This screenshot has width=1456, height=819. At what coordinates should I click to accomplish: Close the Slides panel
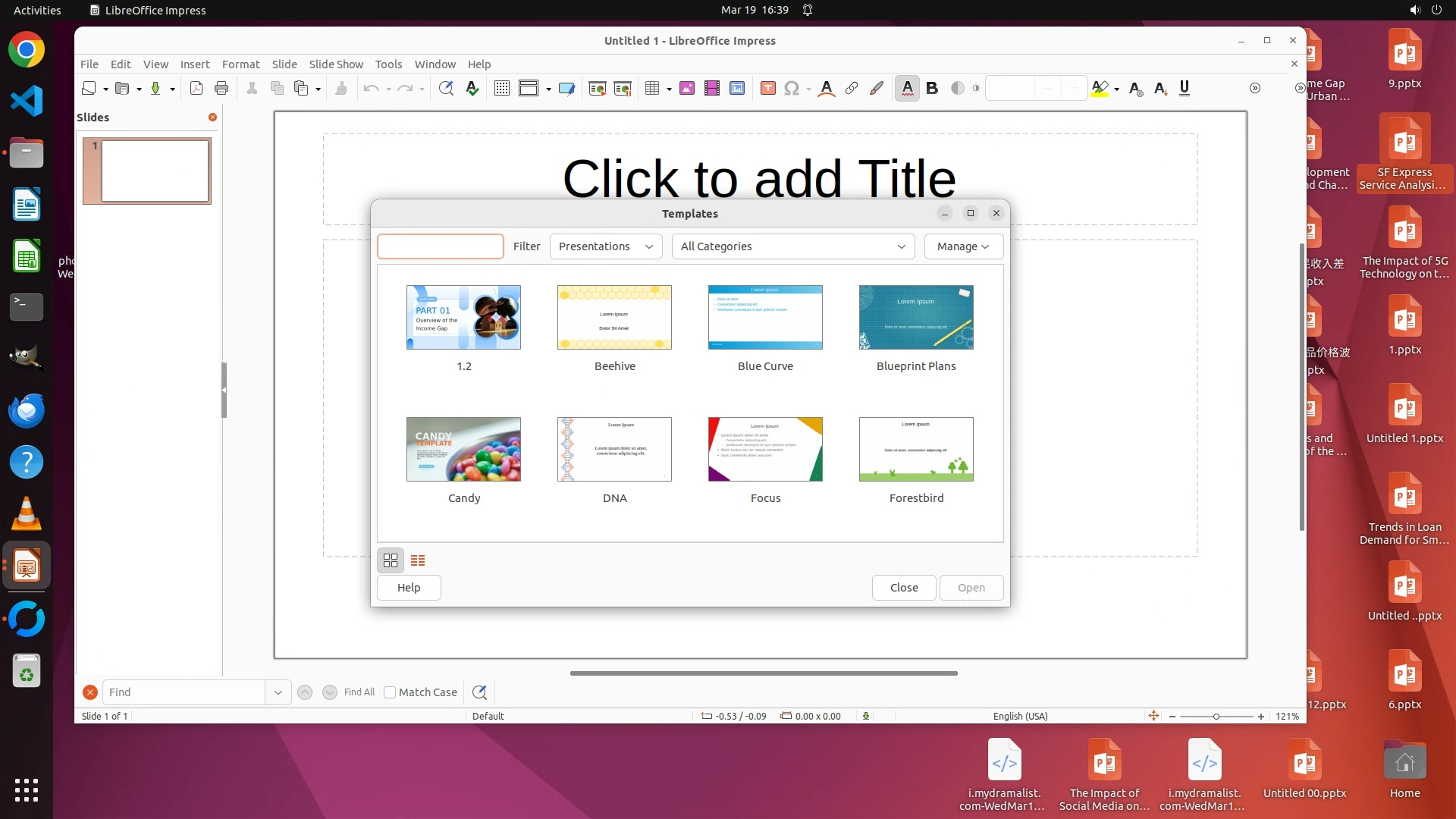point(212,117)
